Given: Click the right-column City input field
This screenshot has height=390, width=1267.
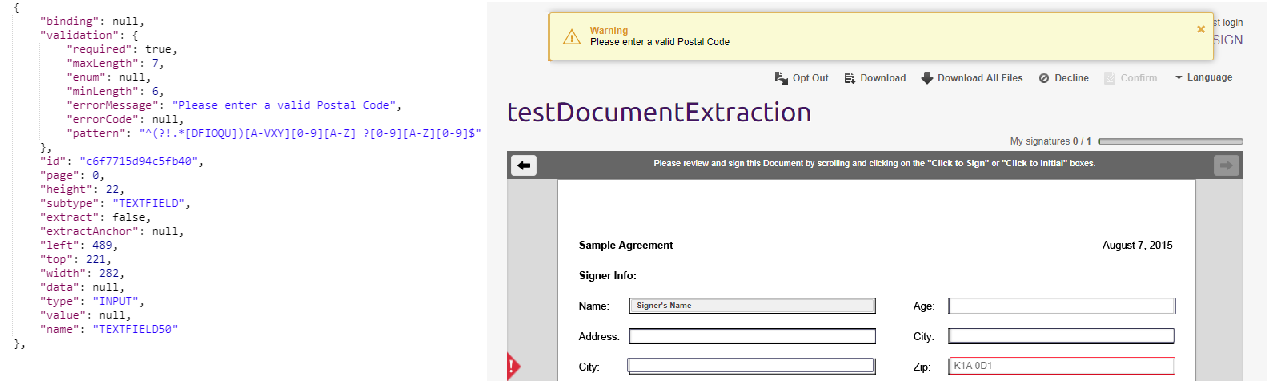Looking at the screenshot, I should click(1061, 336).
